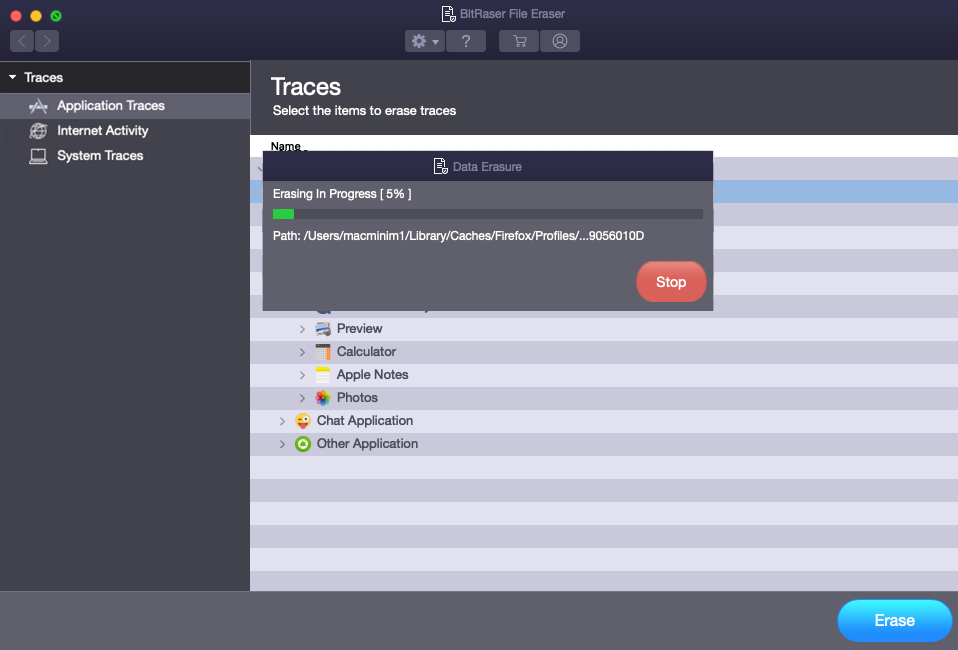Image resolution: width=958 pixels, height=650 pixels.
Task: Open the user account profile button
Action: click(x=560, y=41)
